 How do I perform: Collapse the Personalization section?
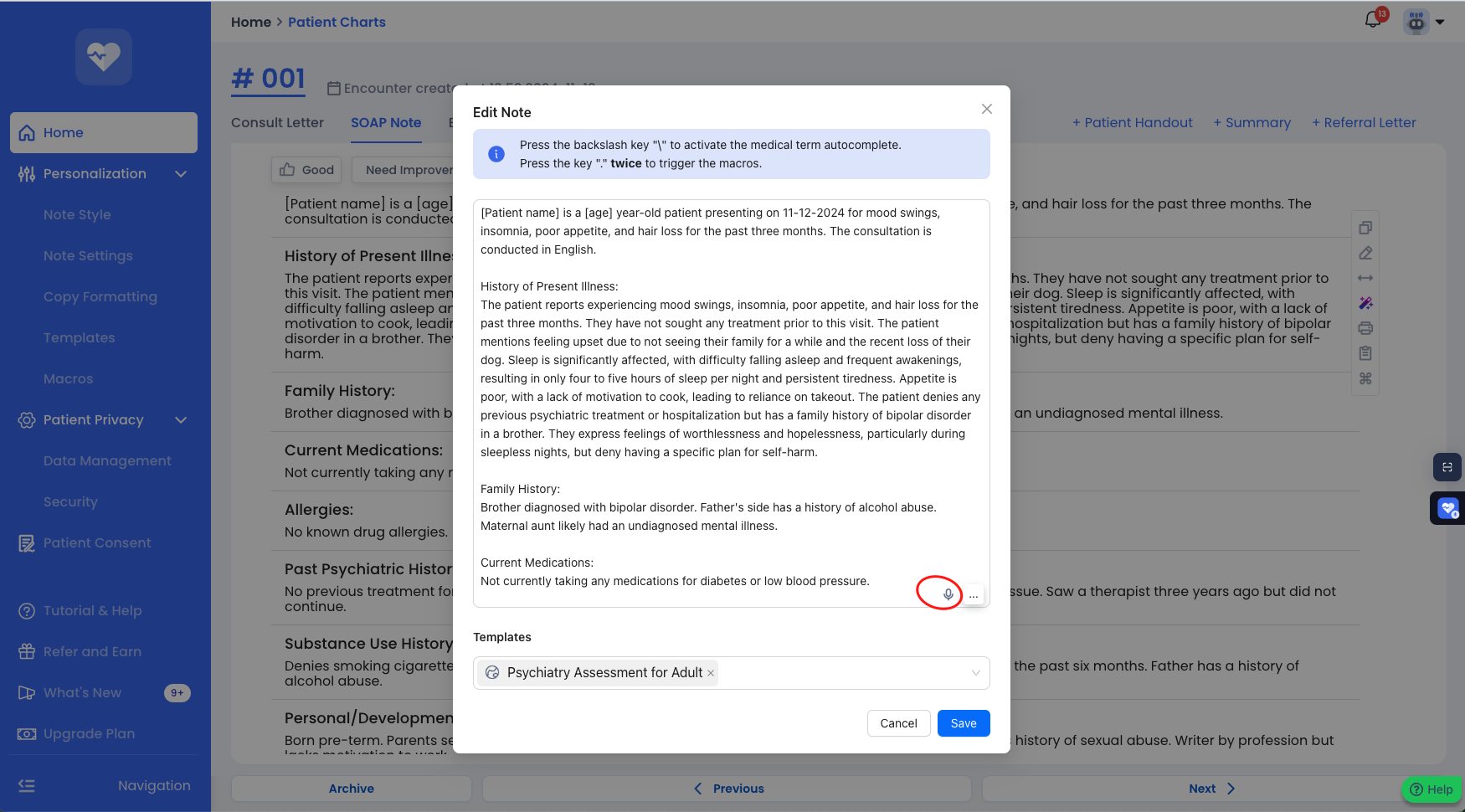point(181,174)
